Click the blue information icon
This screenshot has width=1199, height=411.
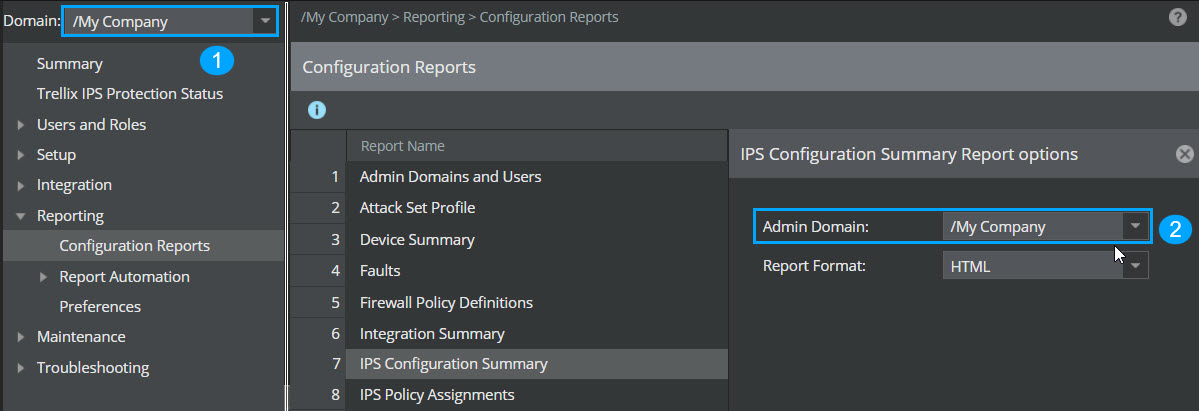coord(317,110)
